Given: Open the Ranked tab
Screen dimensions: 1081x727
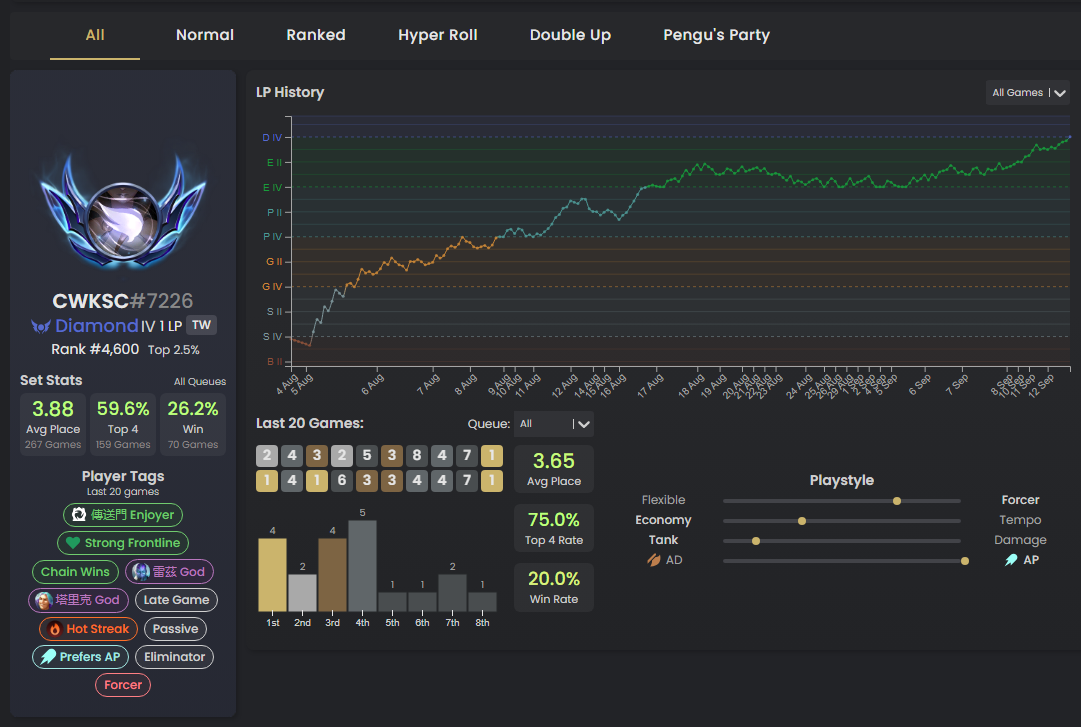Looking at the screenshot, I should pos(316,35).
